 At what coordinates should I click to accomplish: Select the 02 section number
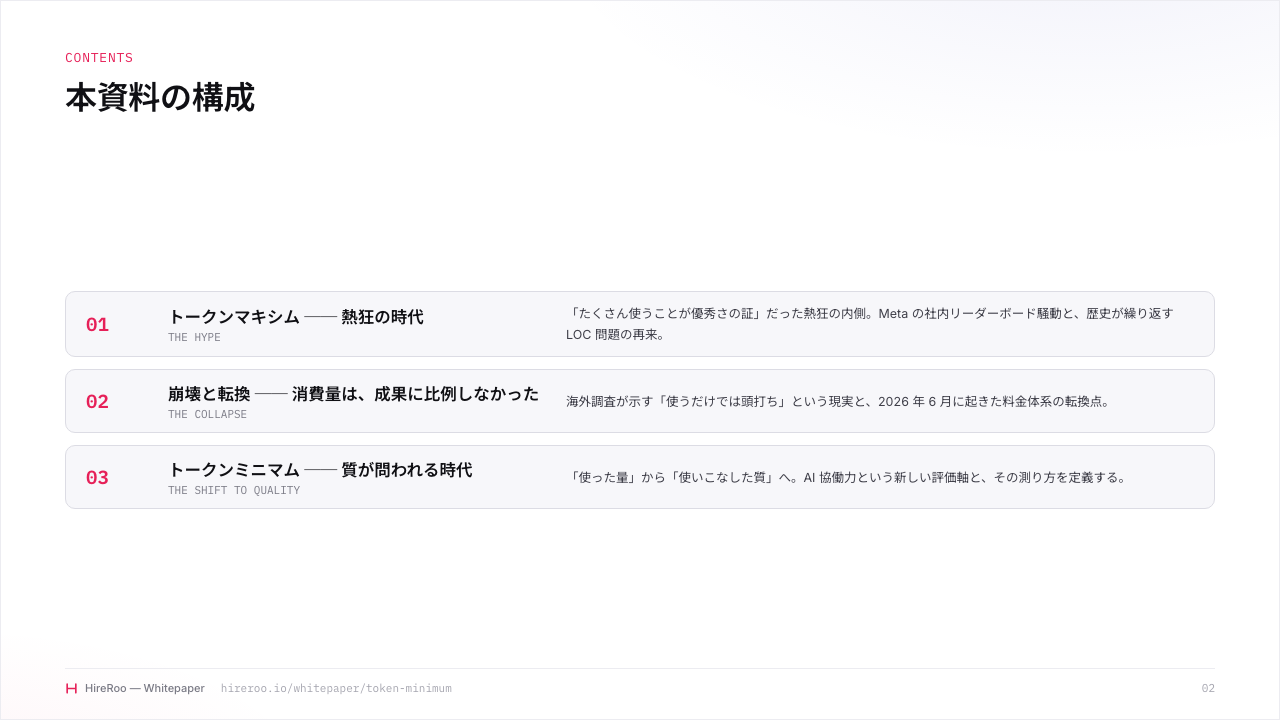[x=97, y=402]
